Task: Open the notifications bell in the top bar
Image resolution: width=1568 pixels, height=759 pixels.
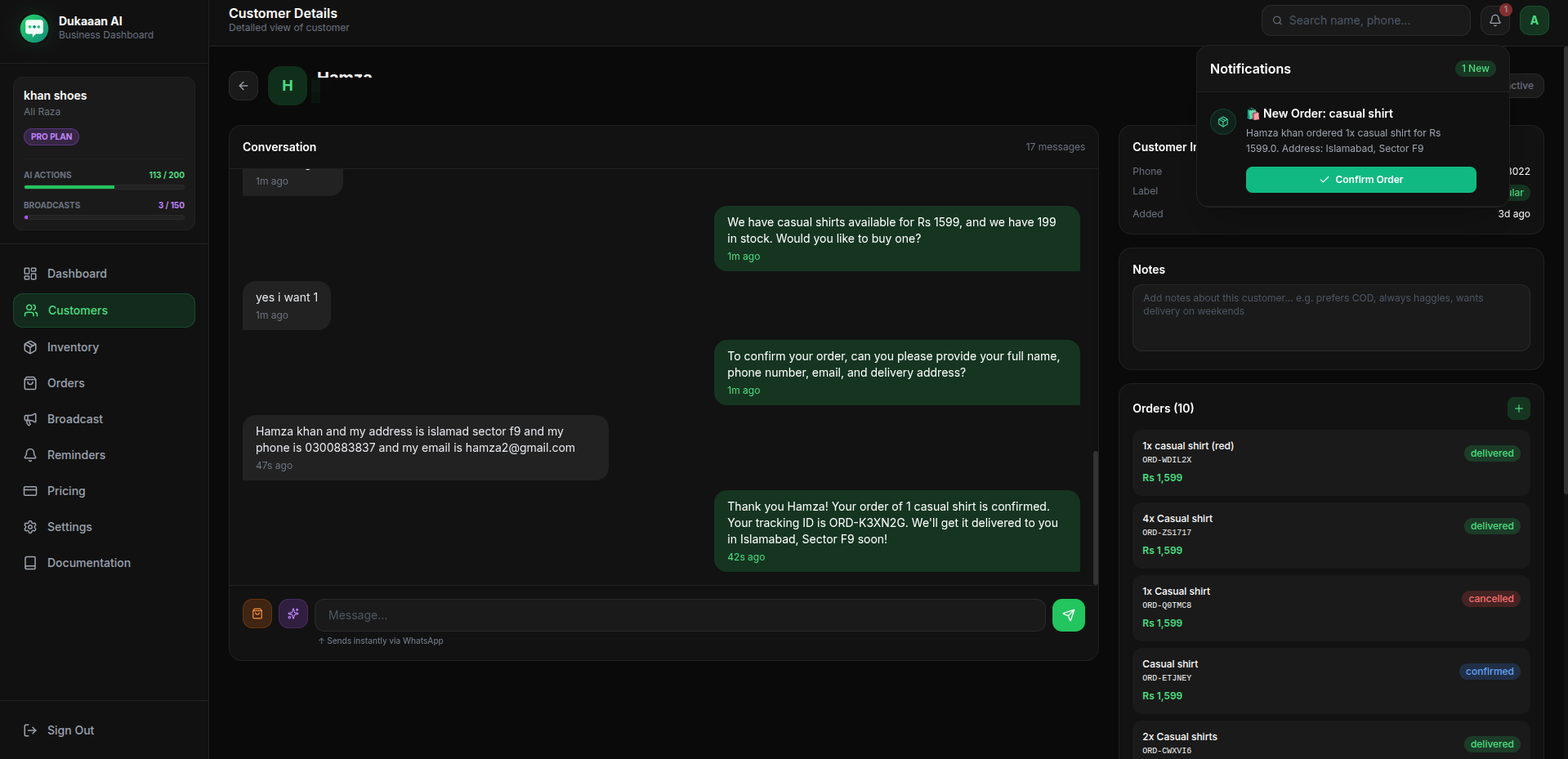Action: click(1495, 20)
